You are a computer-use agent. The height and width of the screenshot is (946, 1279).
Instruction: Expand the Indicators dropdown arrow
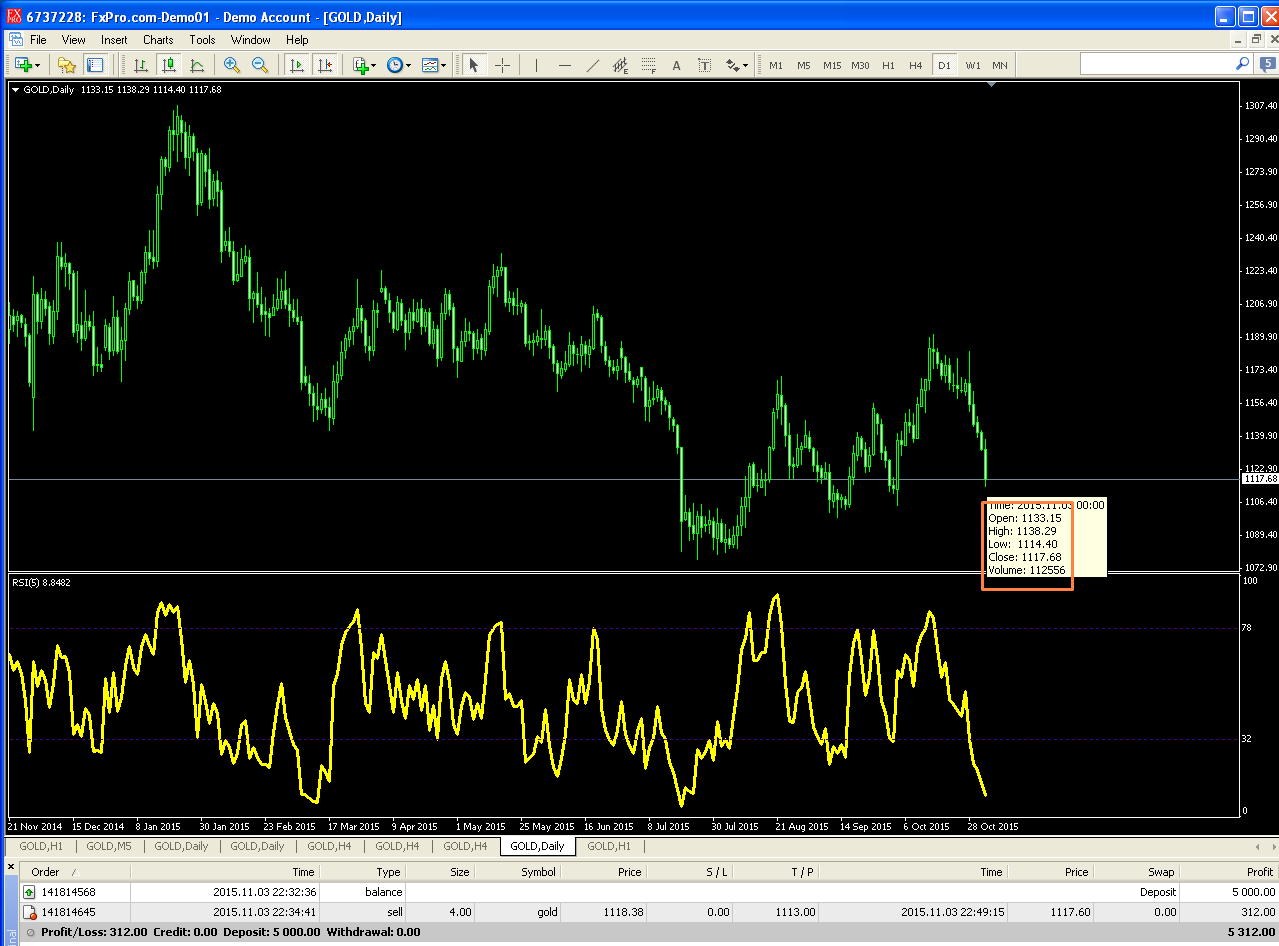[x=374, y=66]
